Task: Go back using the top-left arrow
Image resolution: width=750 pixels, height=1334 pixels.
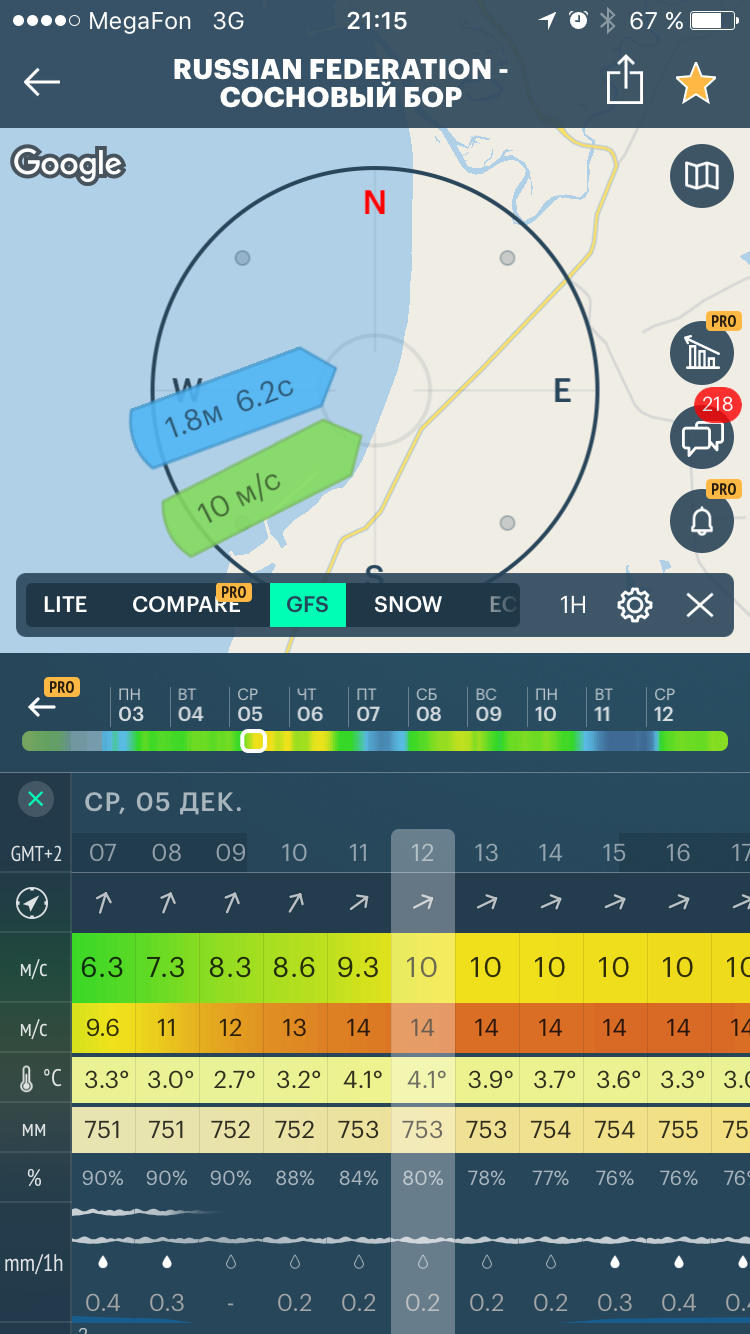Action: (x=42, y=82)
